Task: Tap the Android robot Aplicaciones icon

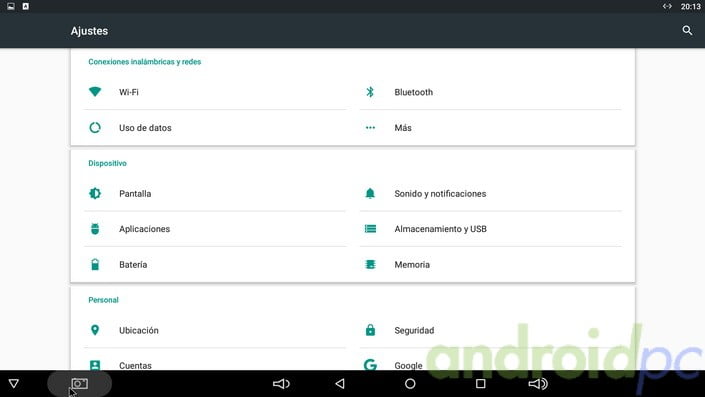Action: (95, 229)
